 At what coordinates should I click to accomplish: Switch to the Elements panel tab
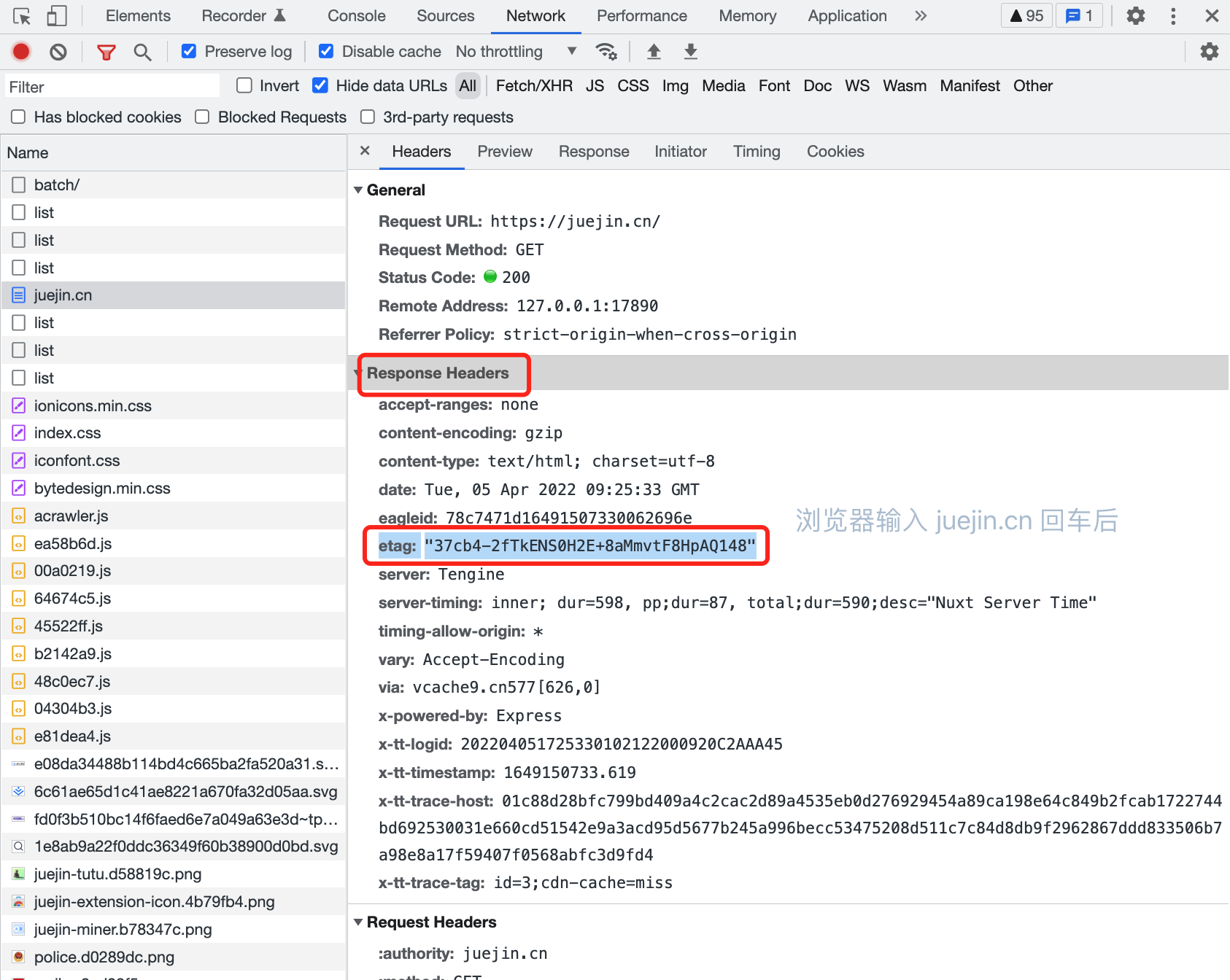click(x=138, y=16)
